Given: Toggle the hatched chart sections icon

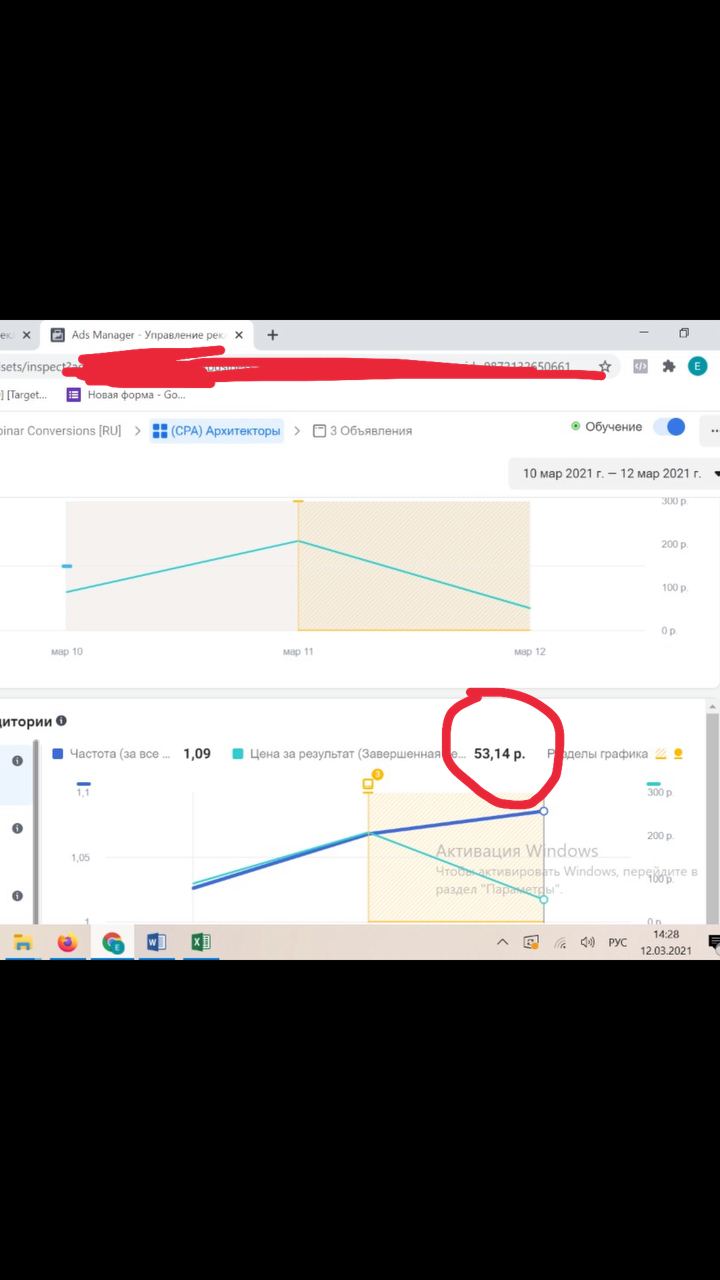Looking at the screenshot, I should [x=660, y=754].
